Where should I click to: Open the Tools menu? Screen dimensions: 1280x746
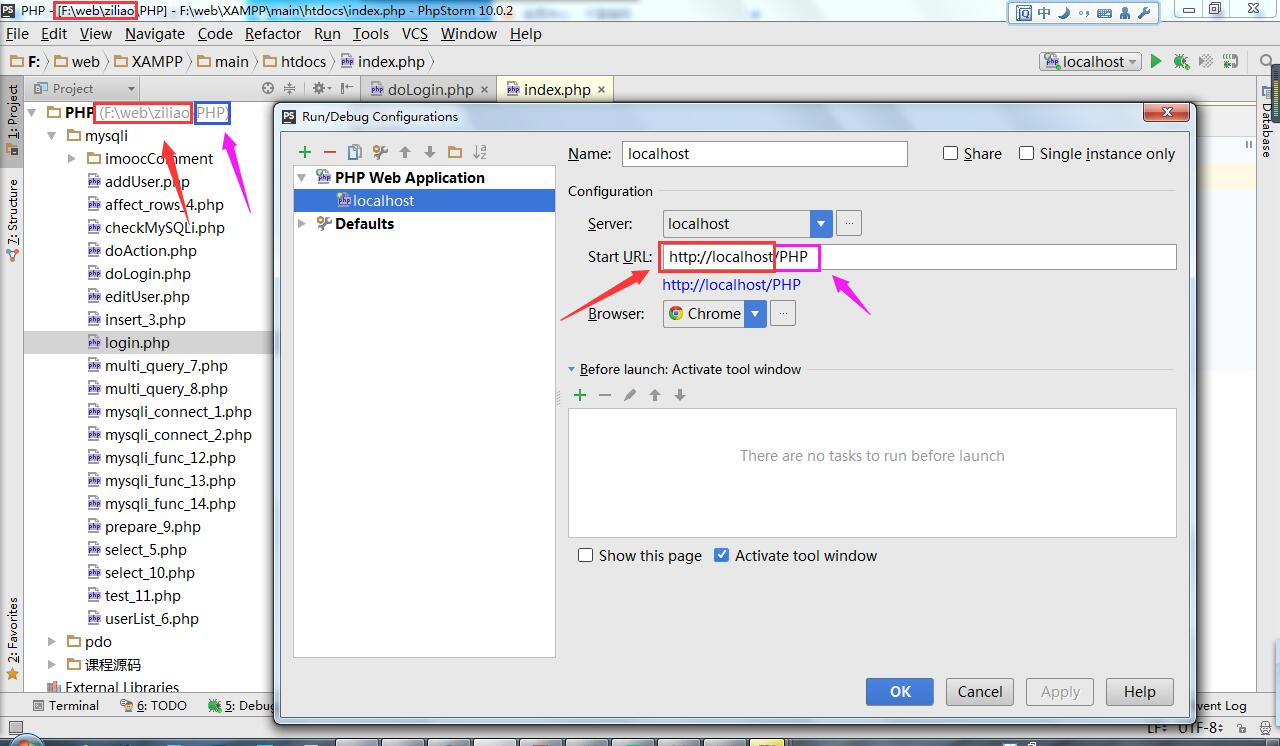371,33
